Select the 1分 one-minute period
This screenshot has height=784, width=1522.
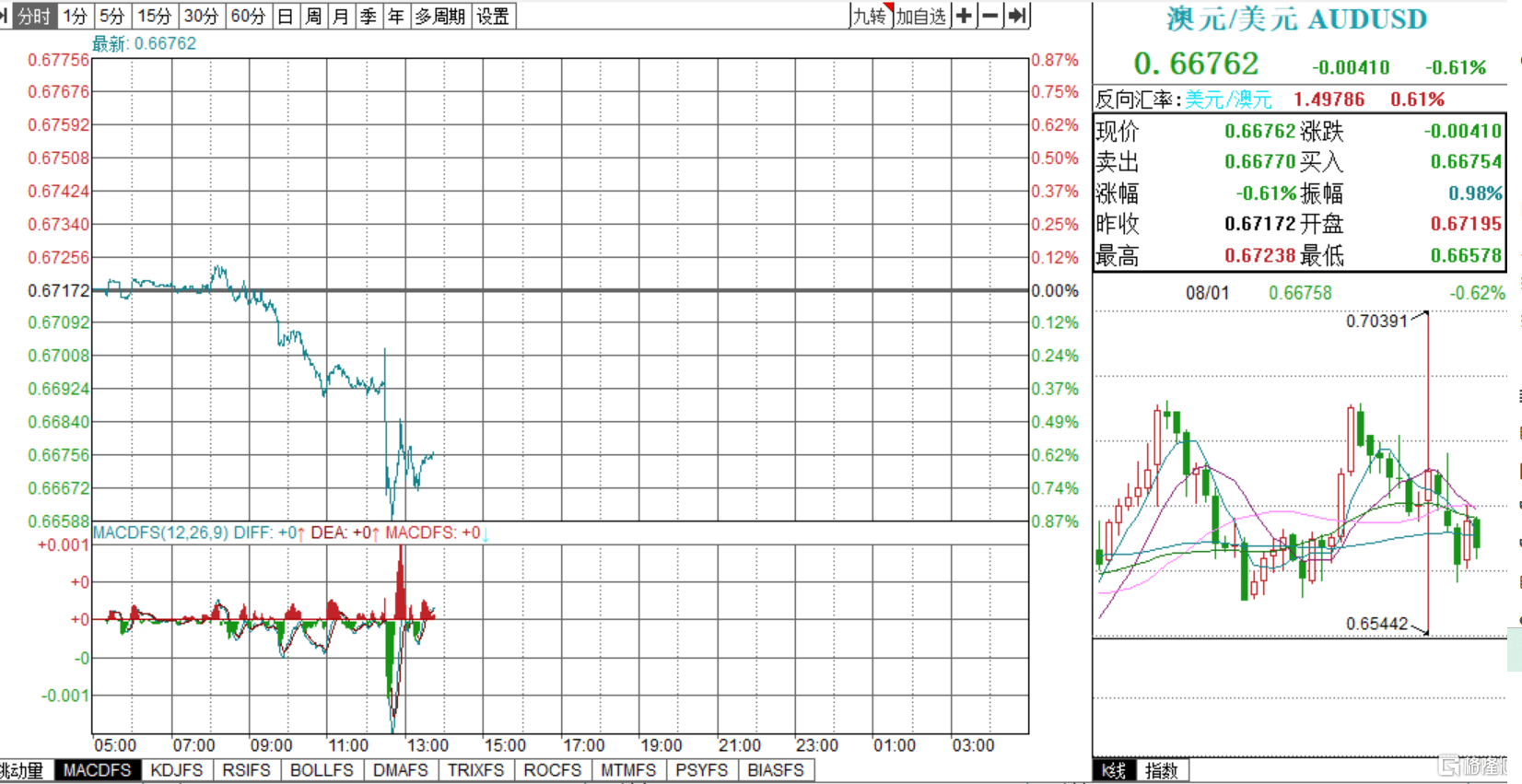tap(76, 16)
